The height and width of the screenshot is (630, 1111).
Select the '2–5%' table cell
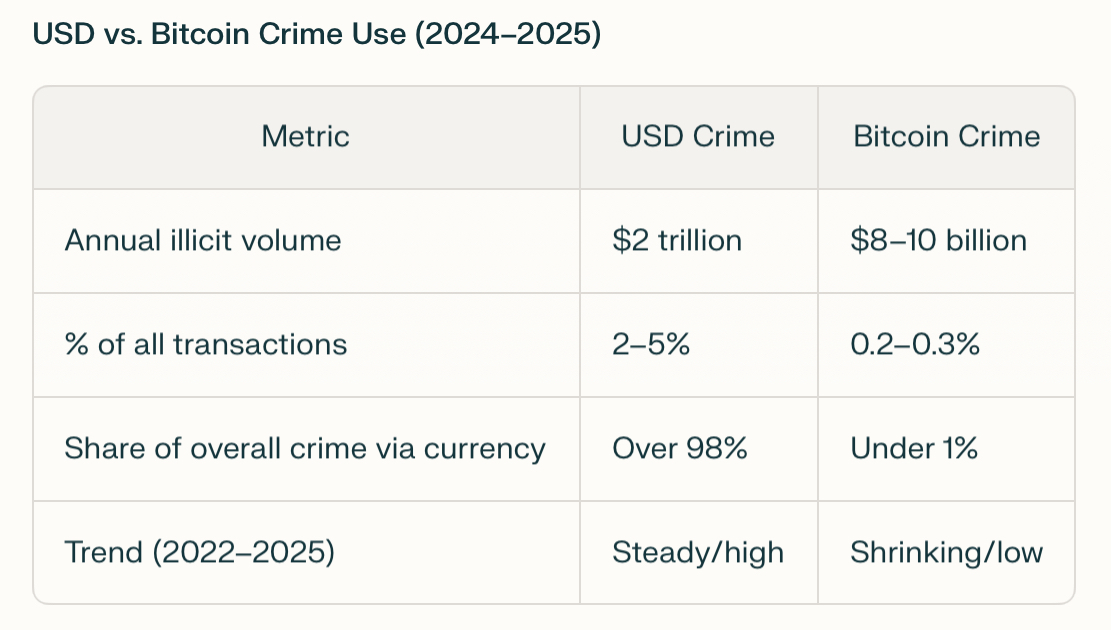[651, 345]
